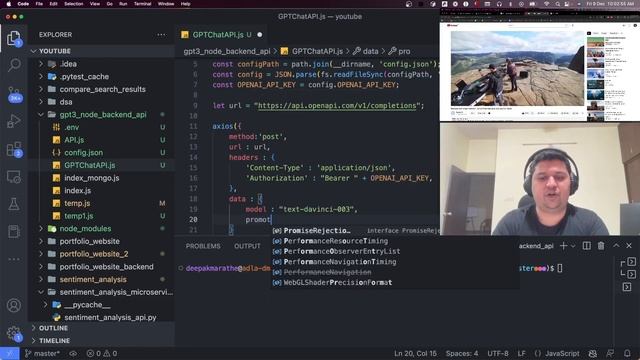Screen dimensions: 640x360
Task: Expand the __pycache__ folder
Action: (x=46, y=305)
